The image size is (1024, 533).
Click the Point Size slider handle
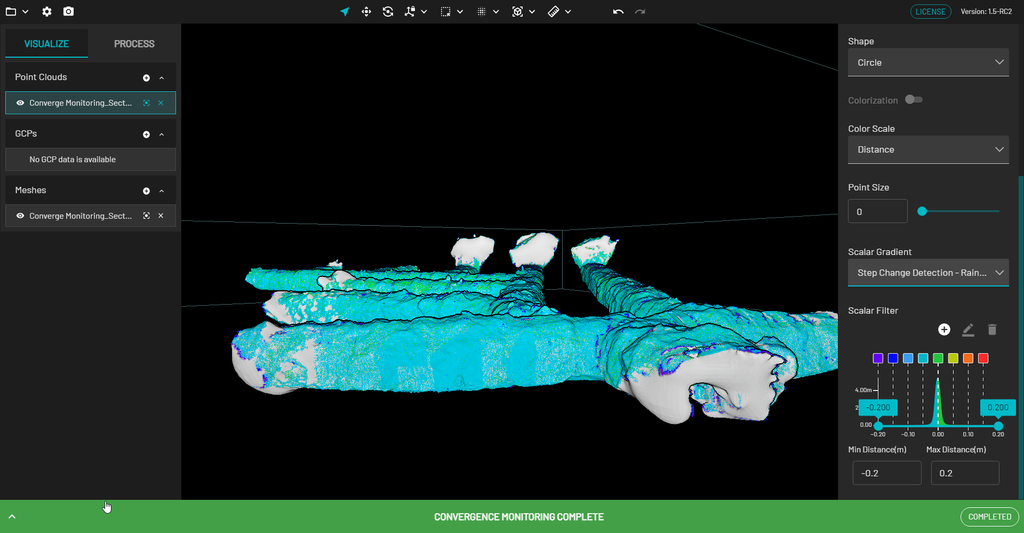click(922, 211)
